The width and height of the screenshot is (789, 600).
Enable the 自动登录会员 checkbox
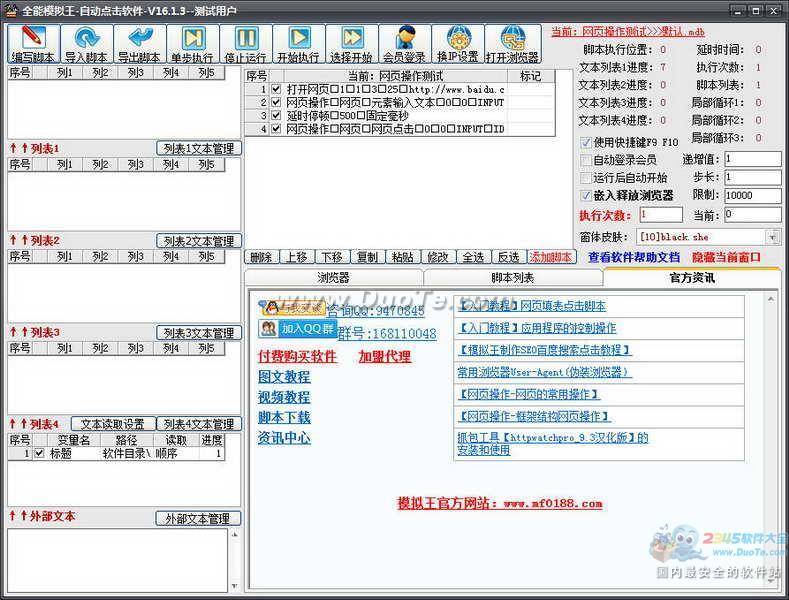[586, 160]
